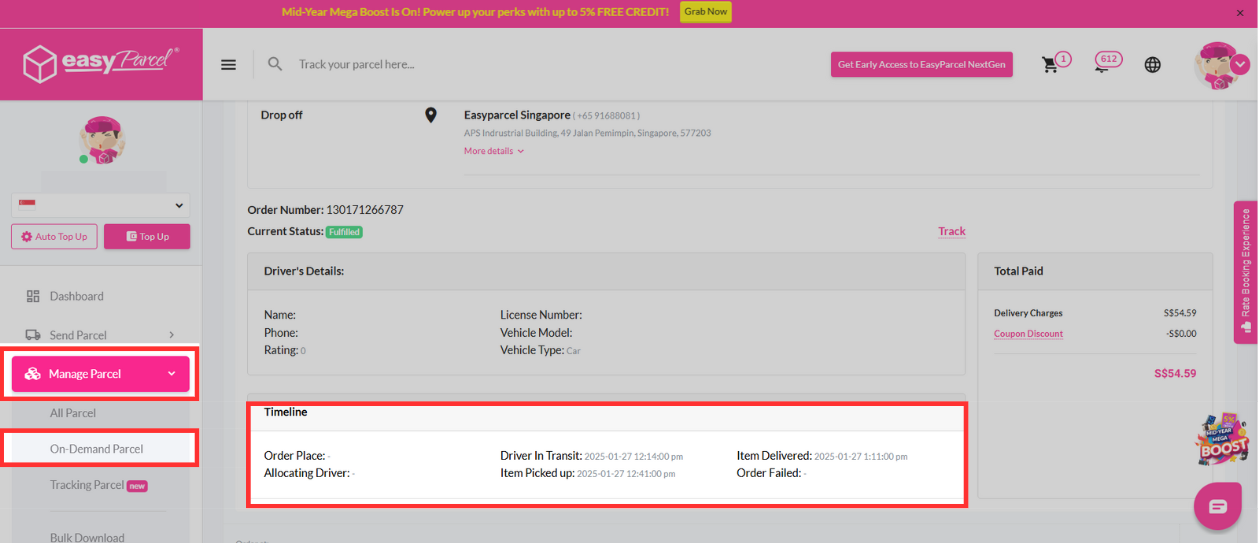Open the shopping cart icon
Image resolution: width=1259 pixels, height=543 pixels.
coord(1049,65)
